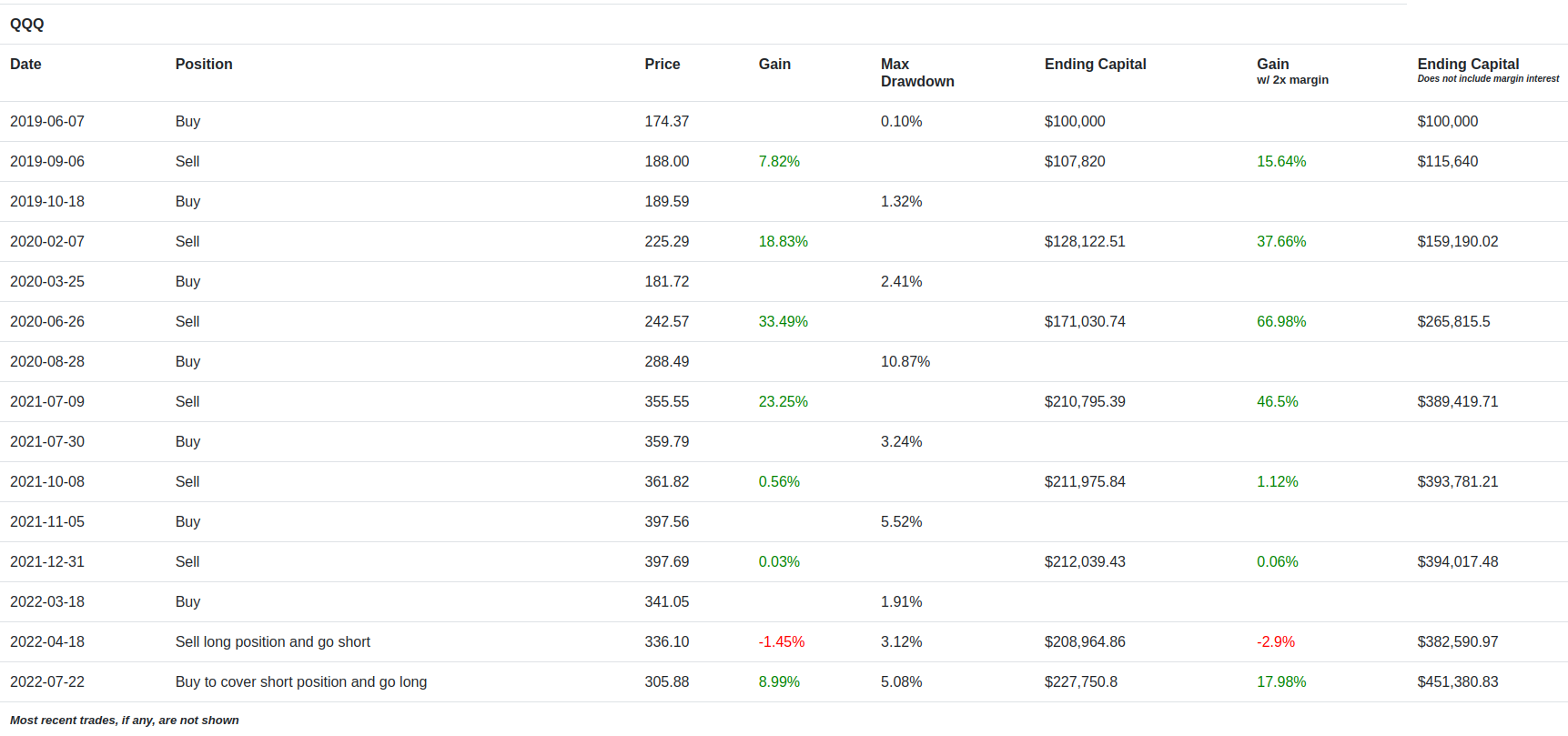The width and height of the screenshot is (1568, 736).
Task: Click the Date column header
Action: pyautogui.click(x=25, y=65)
